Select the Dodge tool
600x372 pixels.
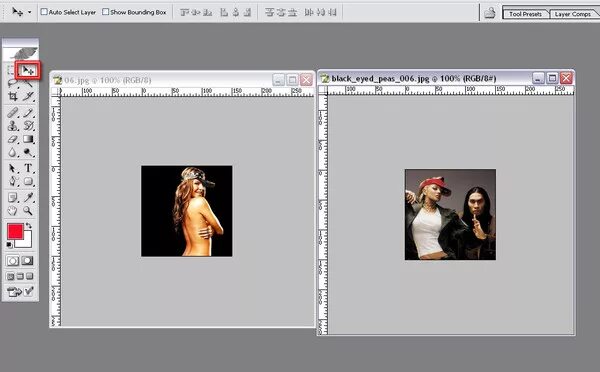tap(28, 152)
